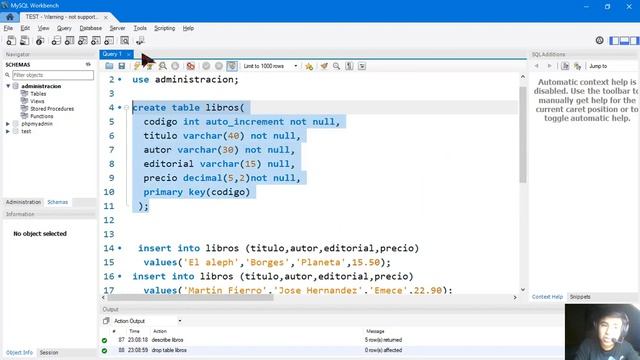Click the Jump to field in SQL Additions
640x360 pixels.
[612, 66]
